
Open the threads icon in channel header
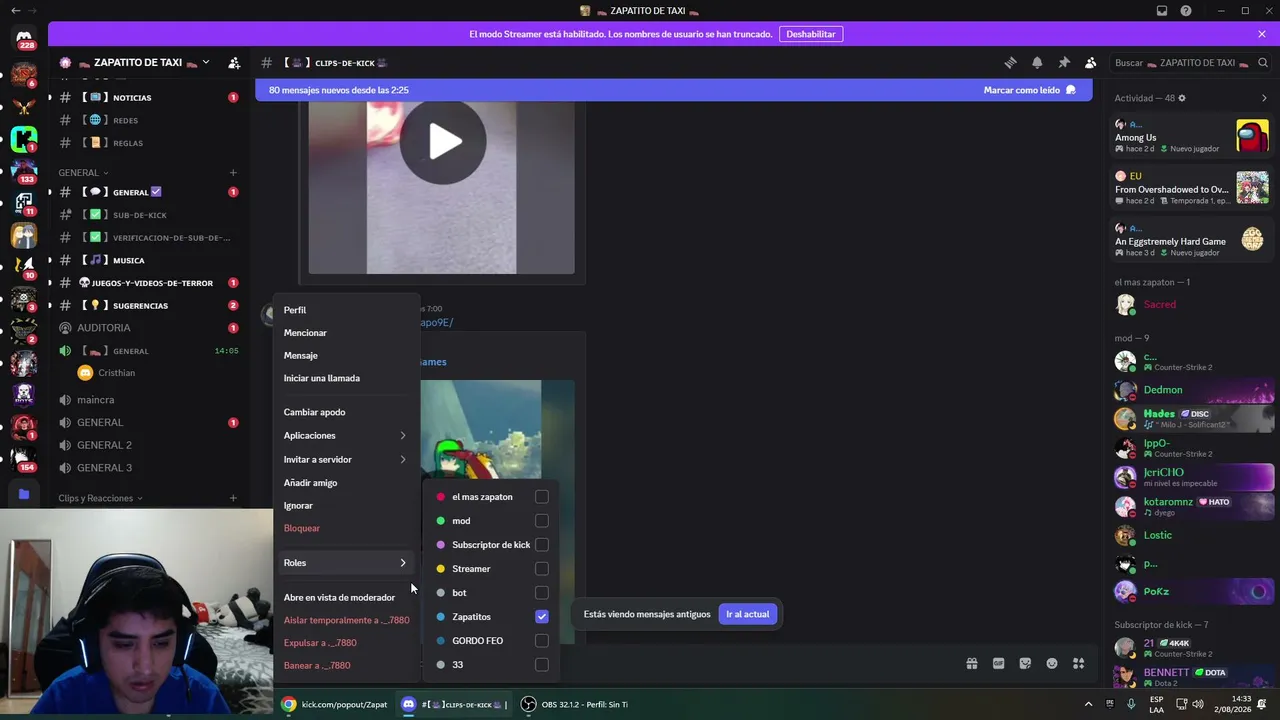tap(1010, 63)
